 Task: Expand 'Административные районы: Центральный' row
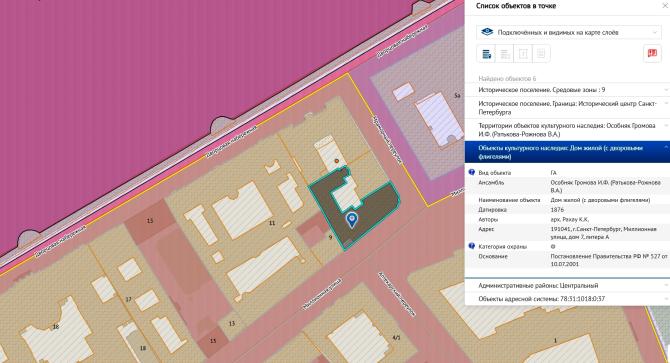coord(567,285)
